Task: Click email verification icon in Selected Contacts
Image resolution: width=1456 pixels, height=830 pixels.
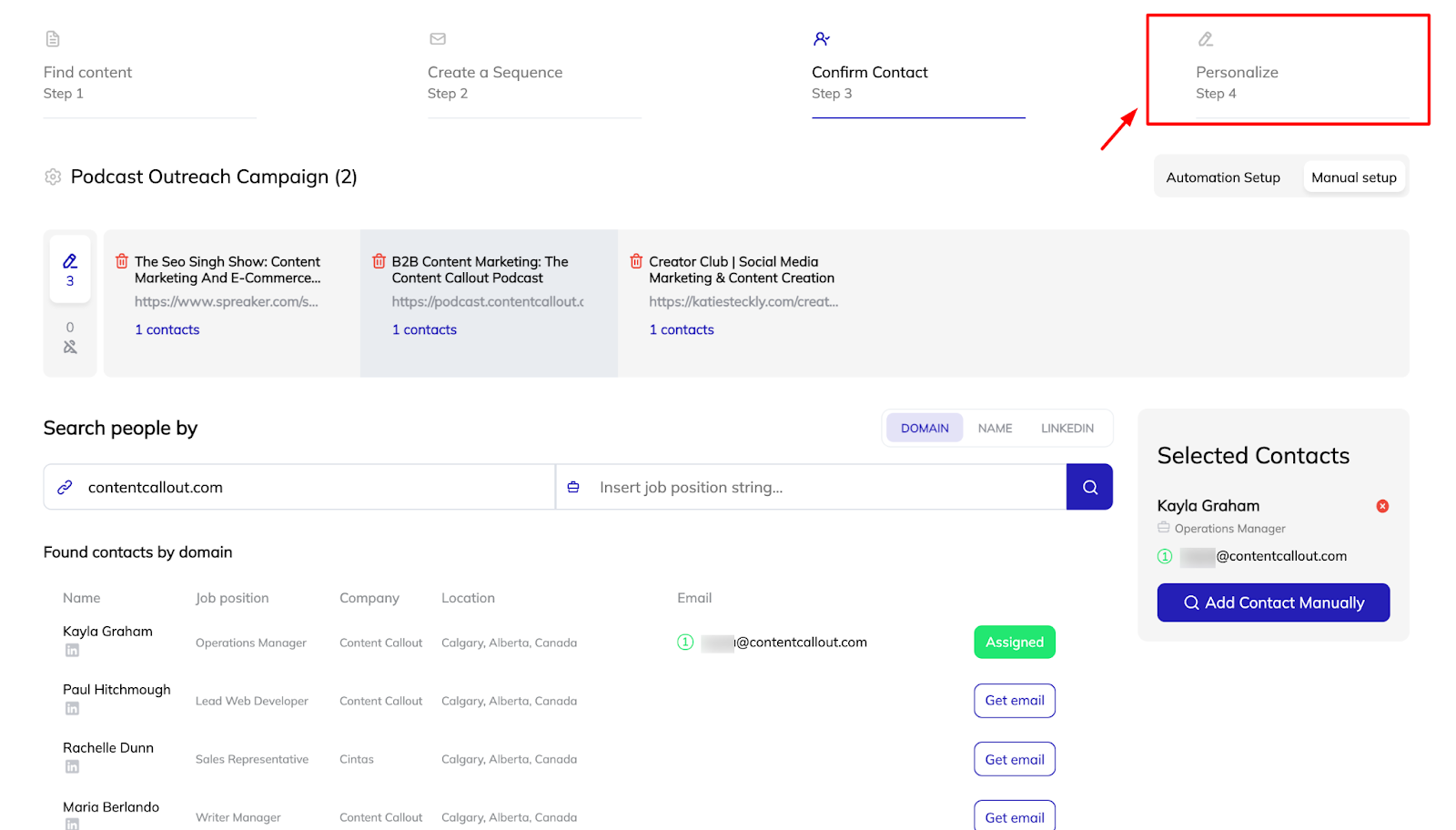Action: [1165, 556]
